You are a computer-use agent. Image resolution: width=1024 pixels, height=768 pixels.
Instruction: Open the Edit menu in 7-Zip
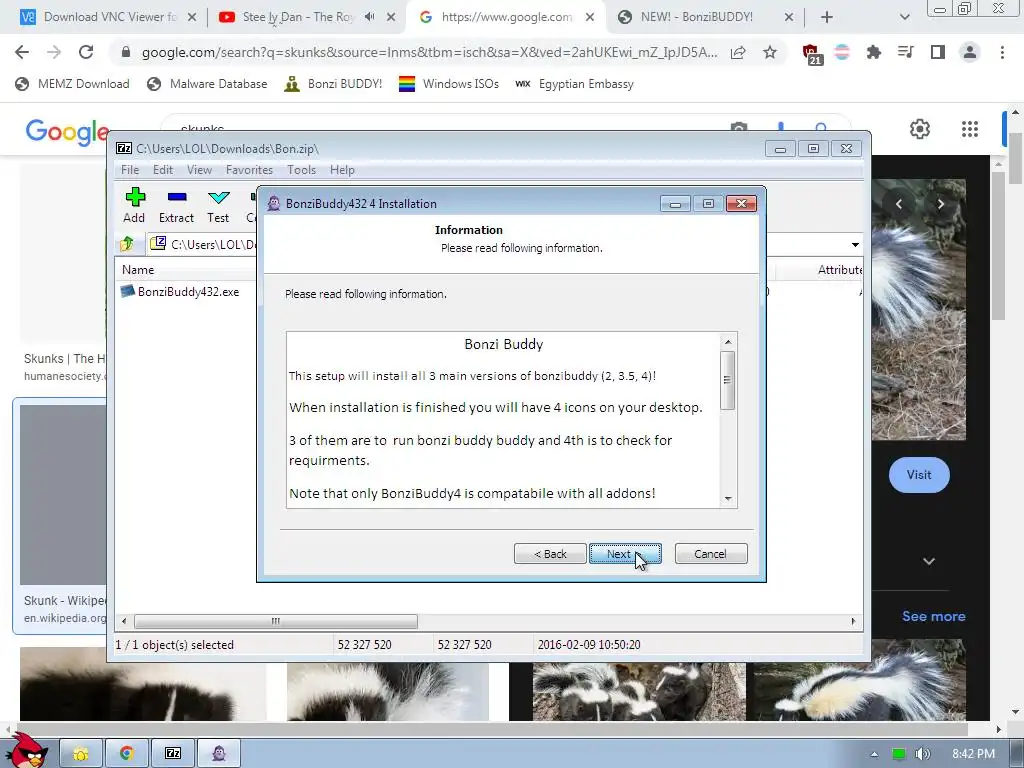[163, 170]
